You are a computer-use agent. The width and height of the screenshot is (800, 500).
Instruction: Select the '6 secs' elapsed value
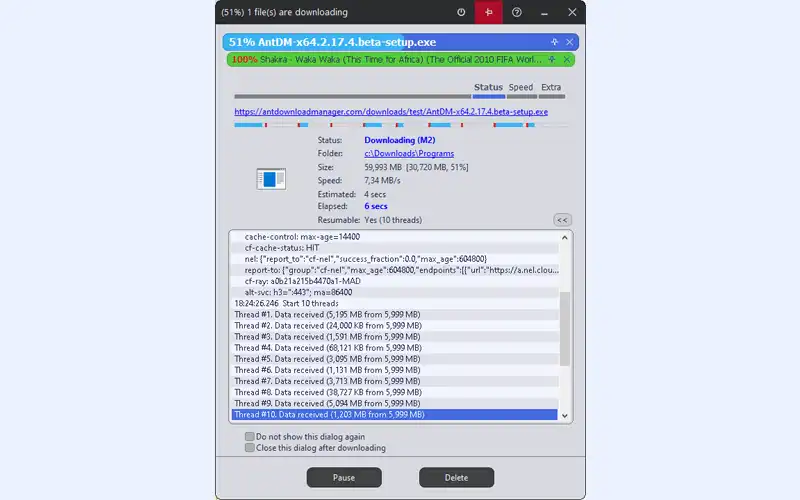tap(376, 206)
